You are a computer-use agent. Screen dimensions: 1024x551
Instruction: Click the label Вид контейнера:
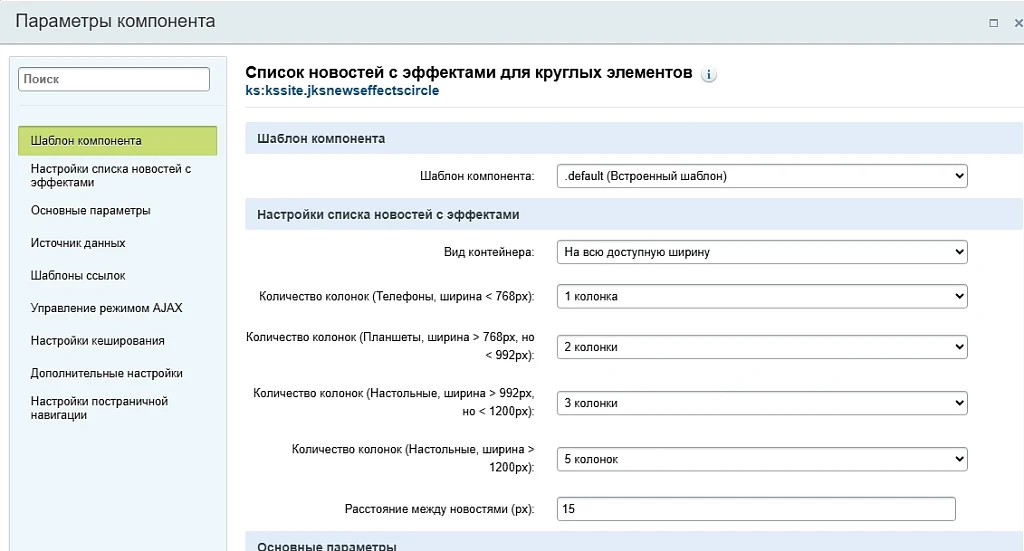pyautogui.click(x=488, y=252)
